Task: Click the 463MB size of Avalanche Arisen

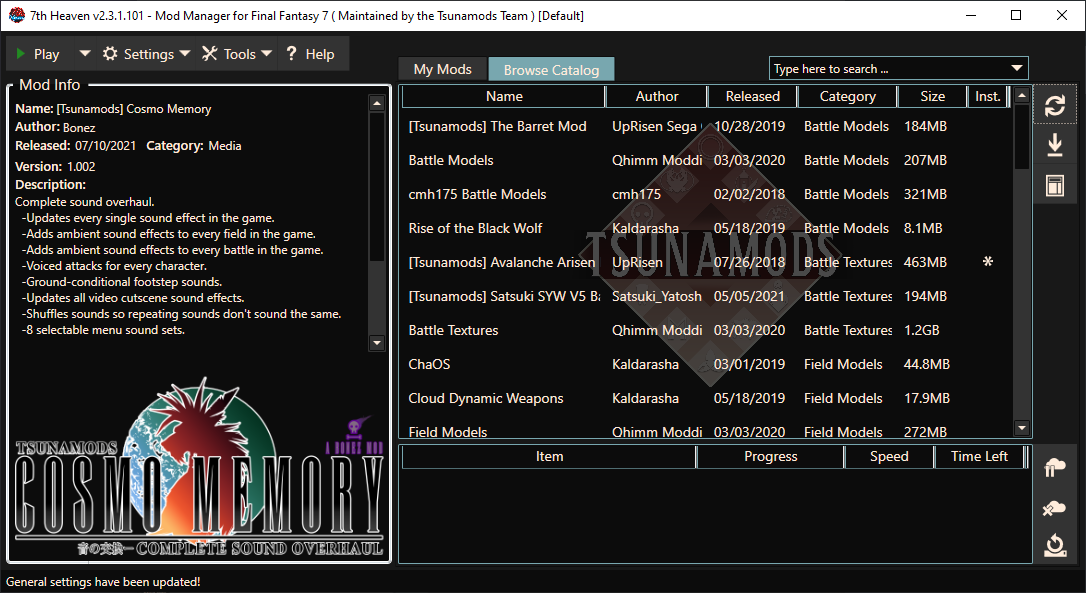Action: click(x=925, y=262)
